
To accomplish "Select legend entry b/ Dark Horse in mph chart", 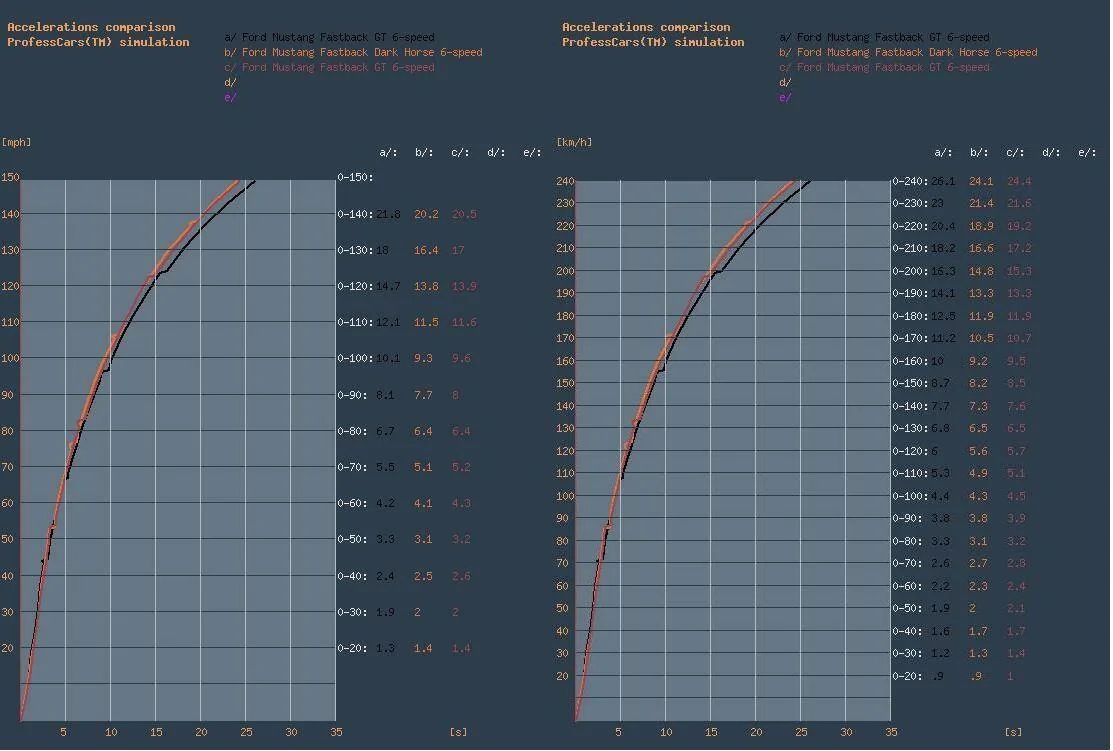I will pos(353,52).
